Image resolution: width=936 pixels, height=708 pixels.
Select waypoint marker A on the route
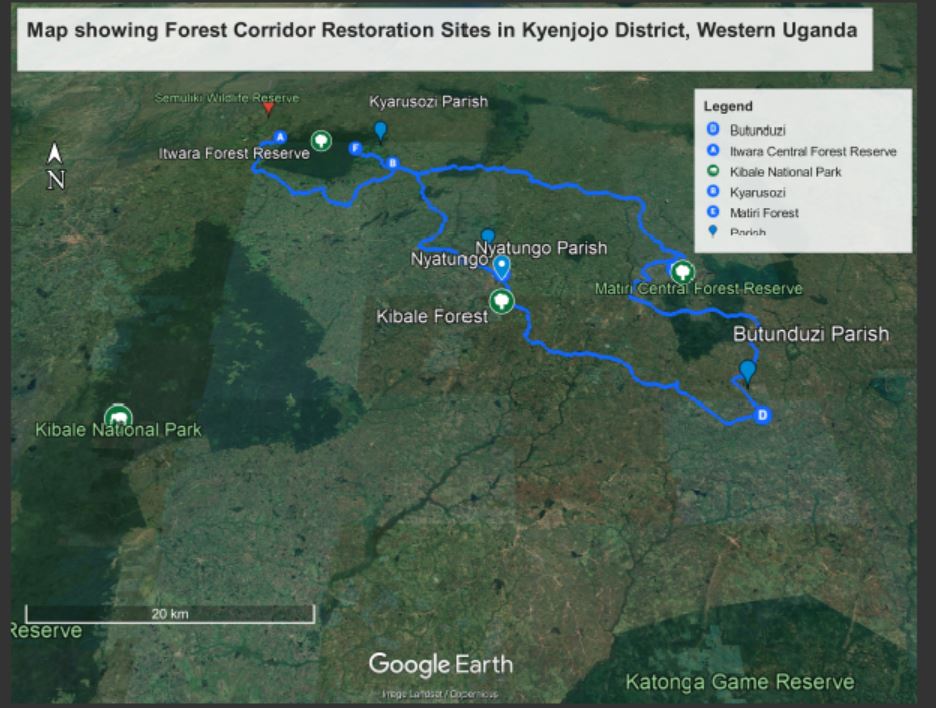[x=280, y=136]
